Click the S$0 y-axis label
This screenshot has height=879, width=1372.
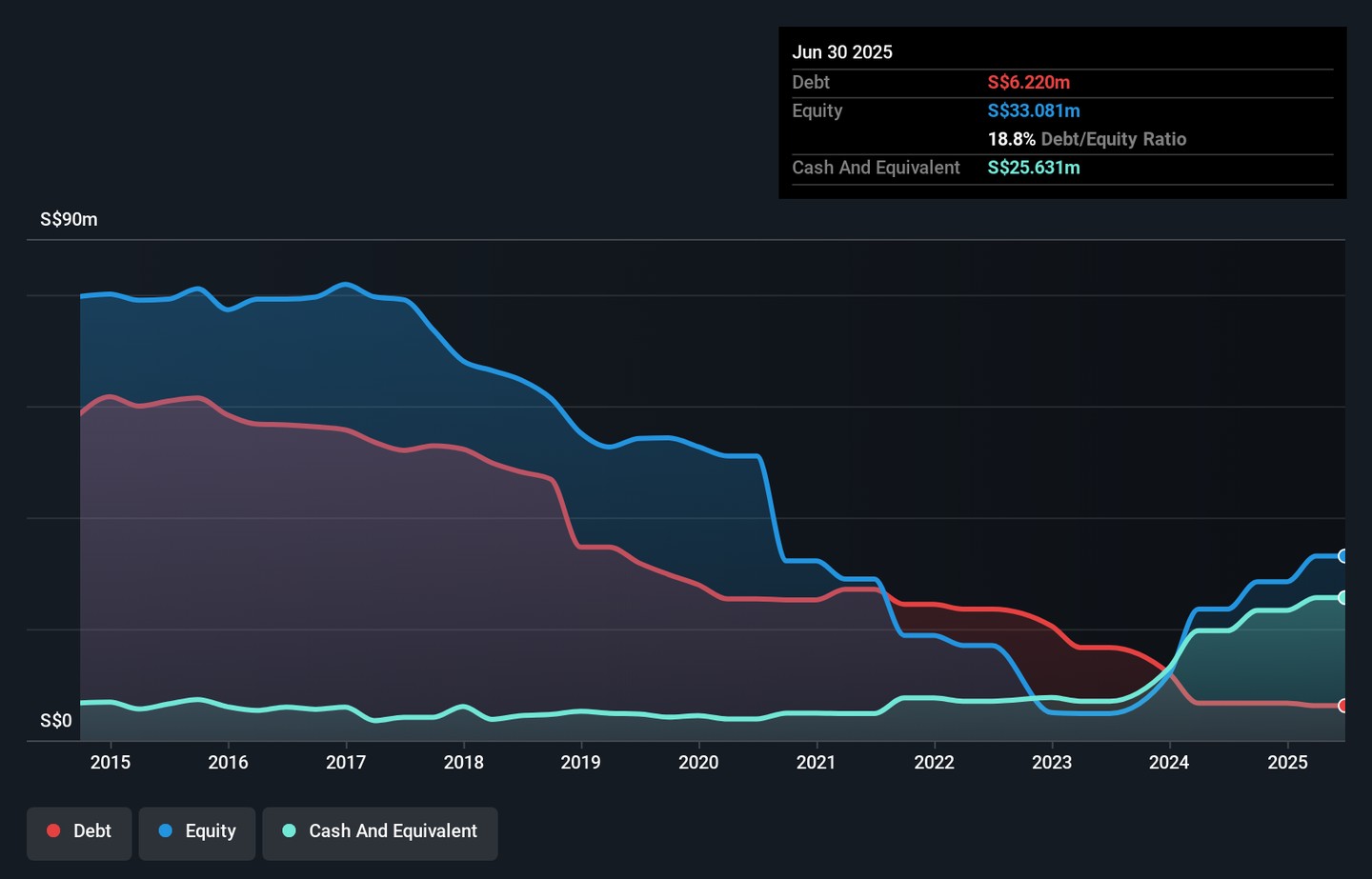point(56,721)
